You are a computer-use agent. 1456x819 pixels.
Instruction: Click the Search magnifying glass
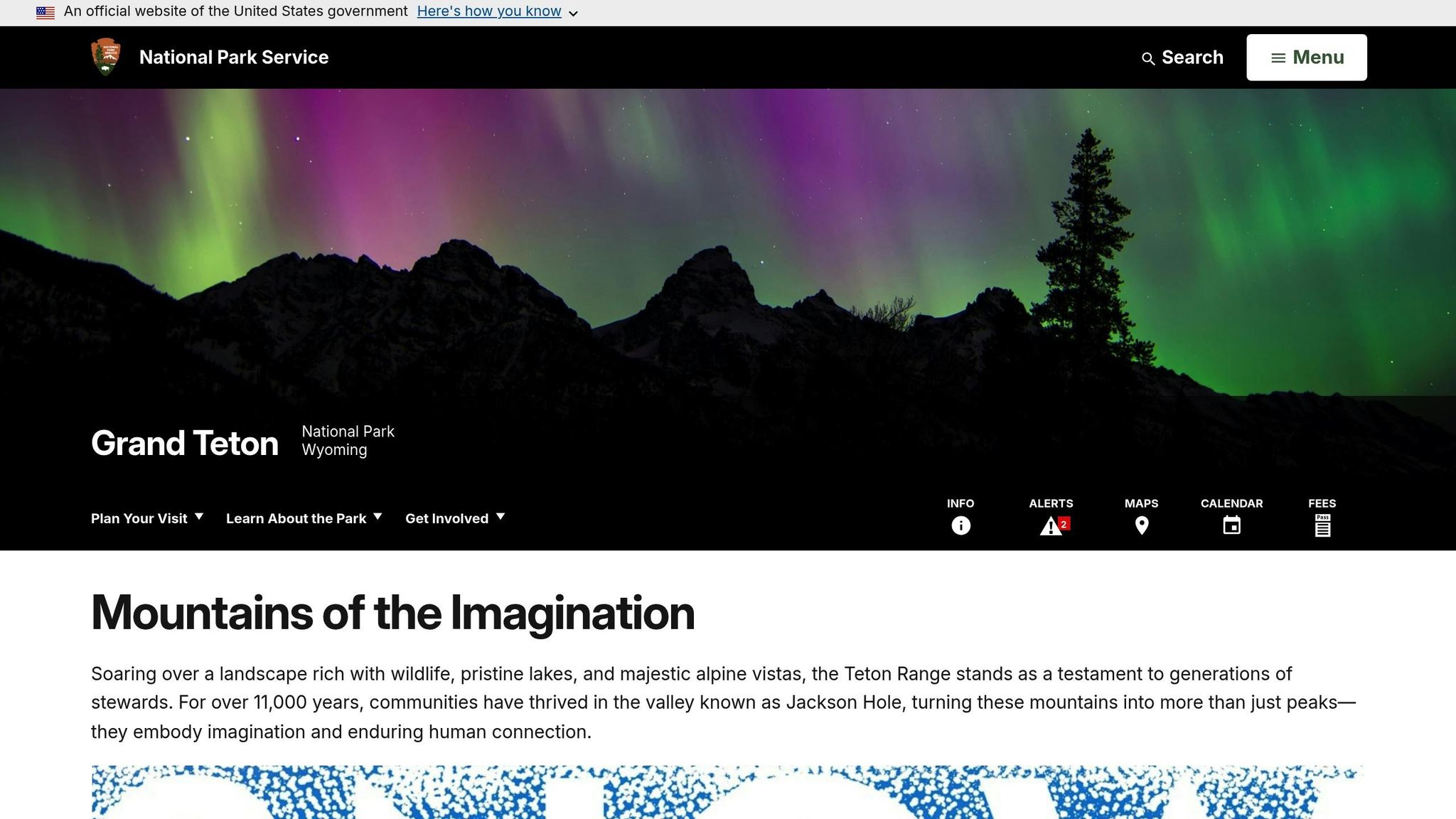pyautogui.click(x=1147, y=59)
